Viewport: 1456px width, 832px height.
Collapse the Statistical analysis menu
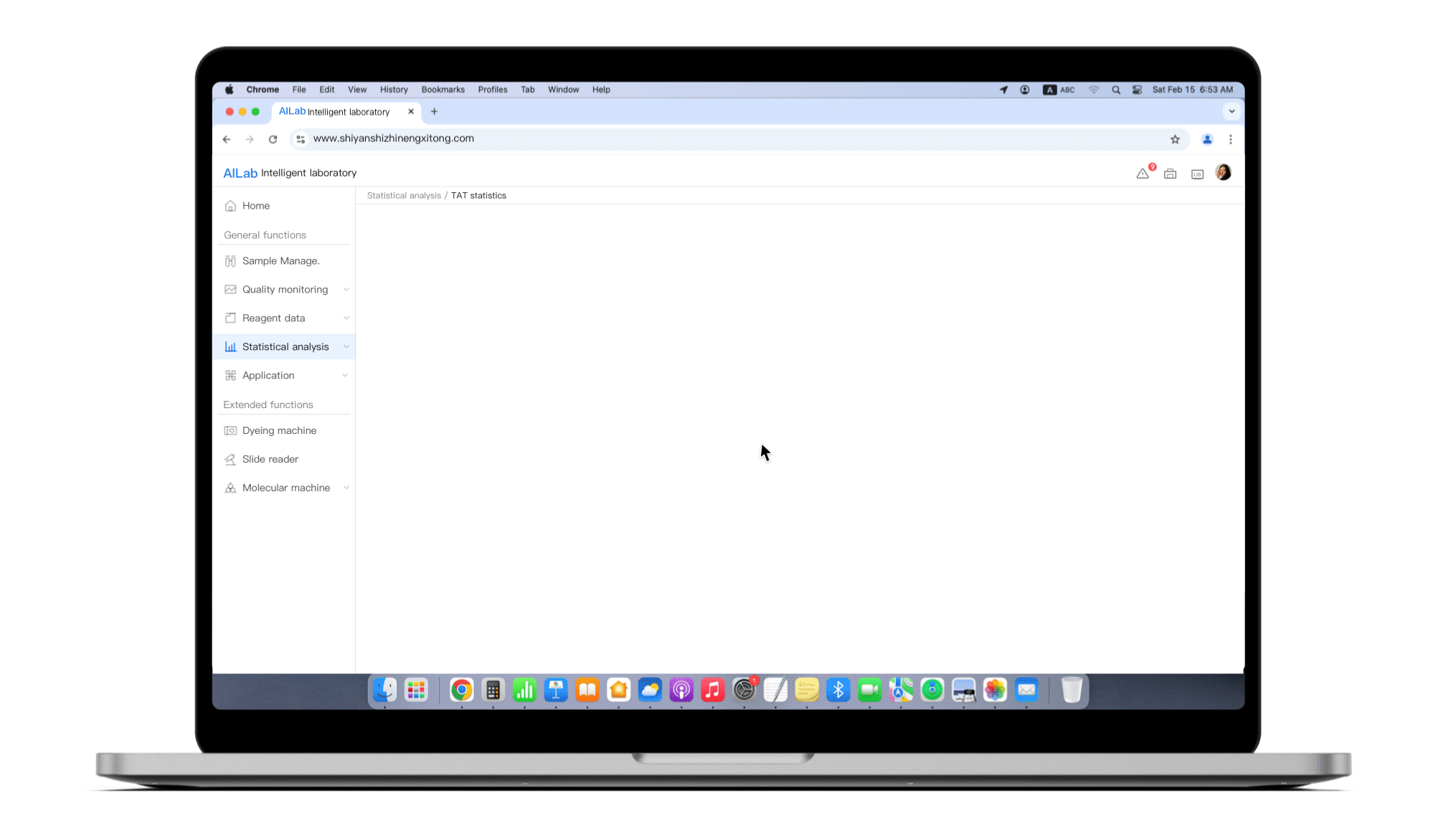[x=346, y=347]
